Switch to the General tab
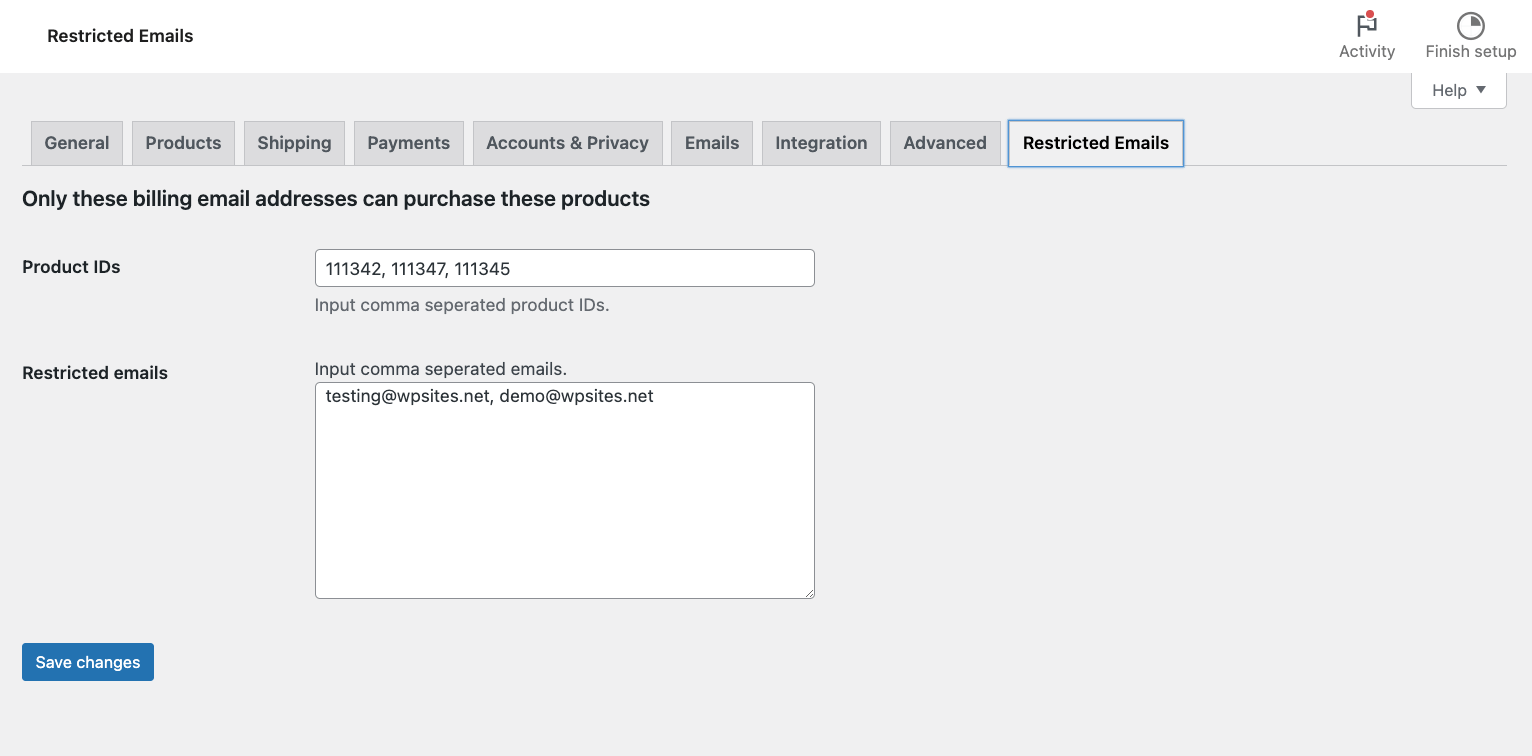1532x756 pixels. 77,143
